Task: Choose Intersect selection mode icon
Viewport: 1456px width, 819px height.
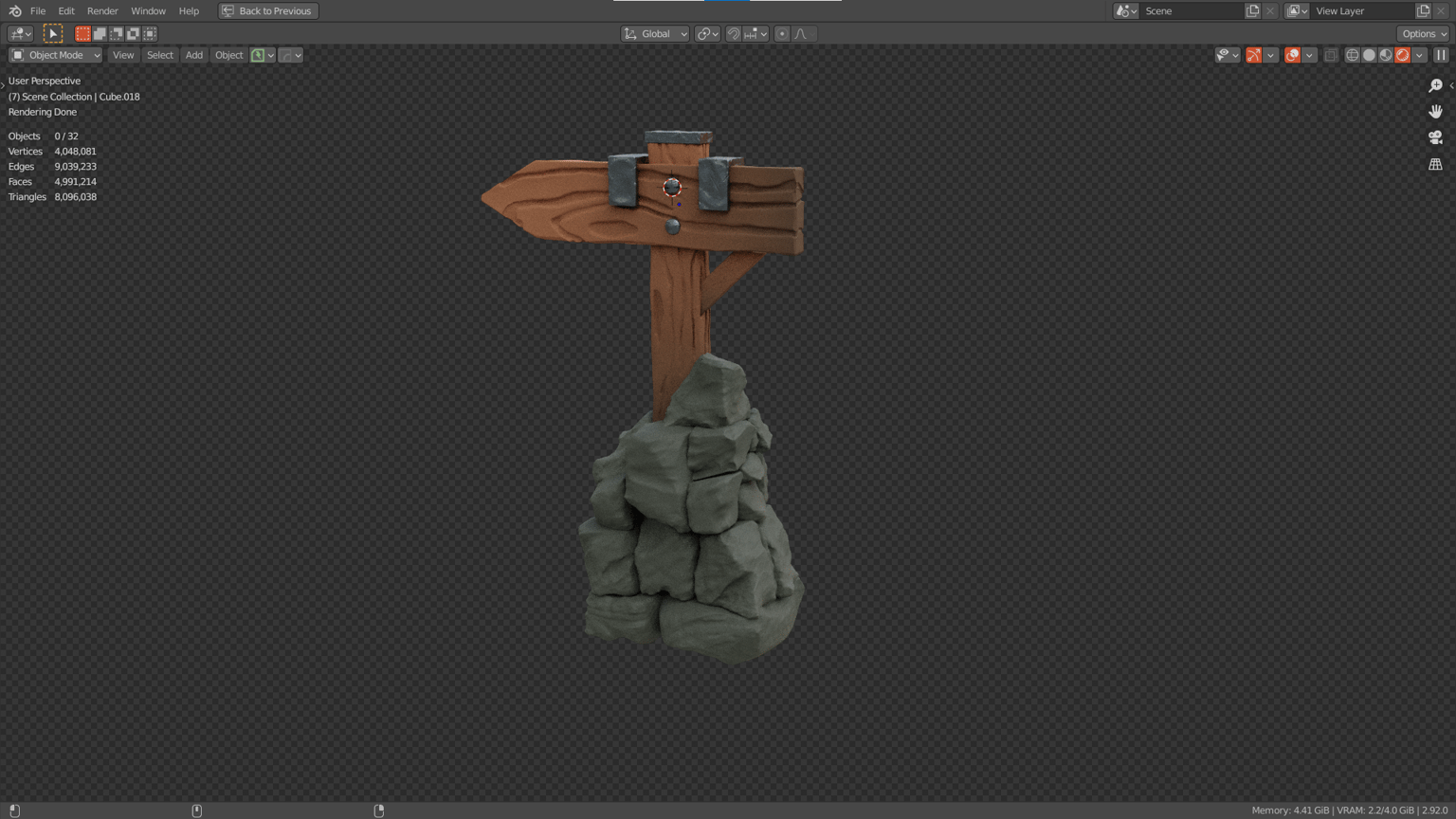Action: pyautogui.click(x=150, y=33)
